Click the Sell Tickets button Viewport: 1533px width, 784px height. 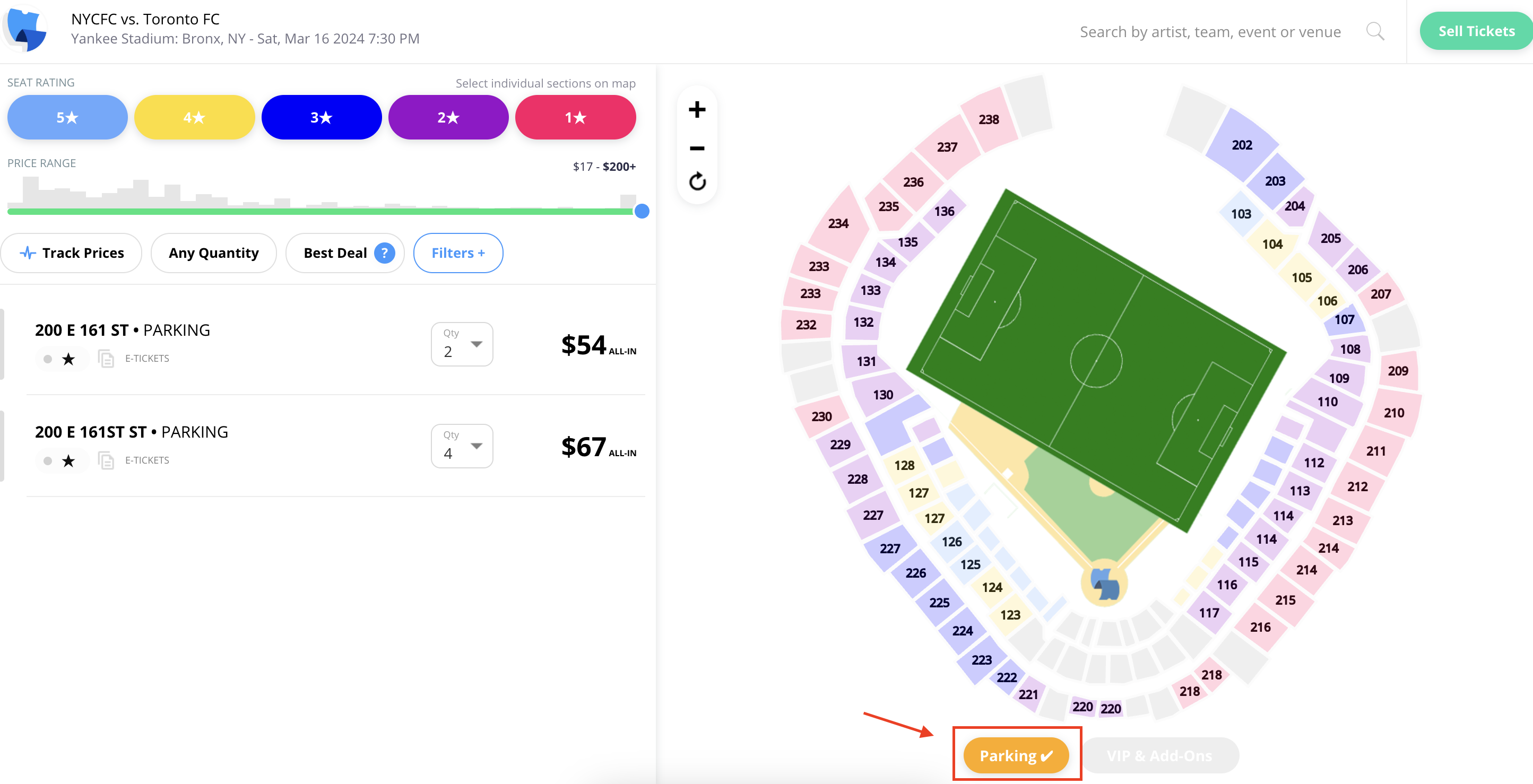pyautogui.click(x=1476, y=31)
